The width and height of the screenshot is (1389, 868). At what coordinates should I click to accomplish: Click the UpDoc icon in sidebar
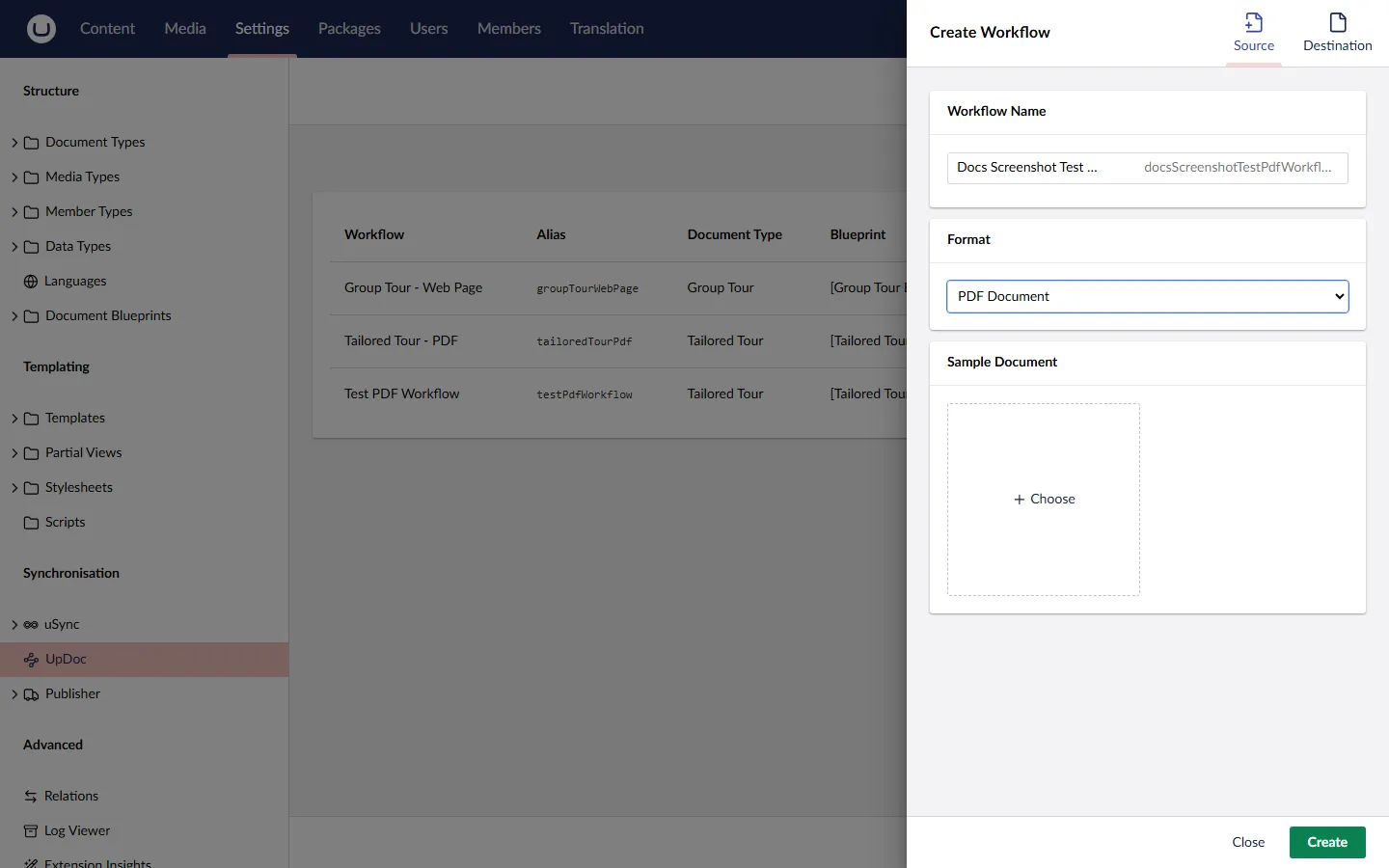(x=31, y=660)
